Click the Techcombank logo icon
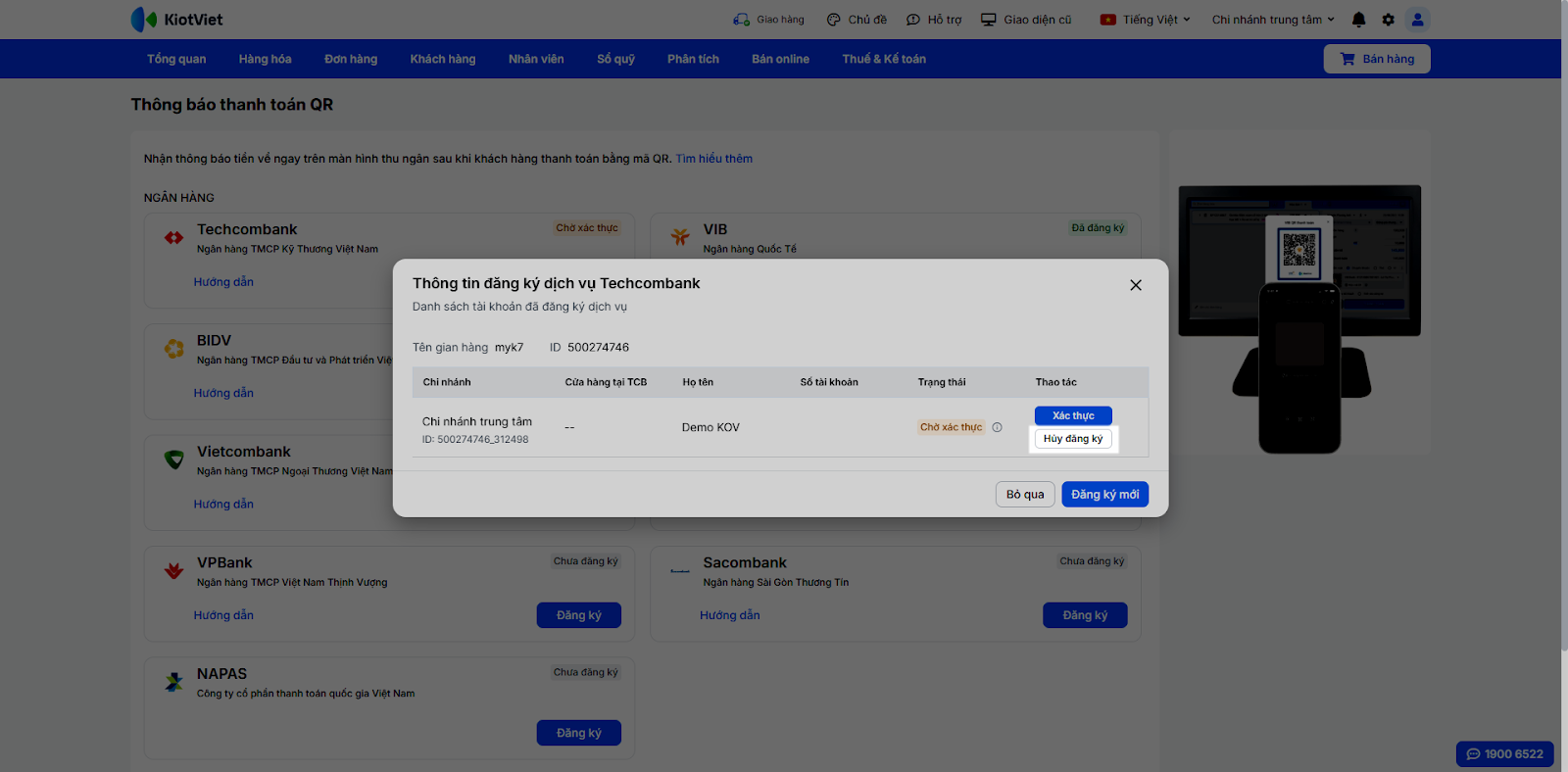The width and height of the screenshot is (1568, 772). pyautogui.click(x=174, y=238)
